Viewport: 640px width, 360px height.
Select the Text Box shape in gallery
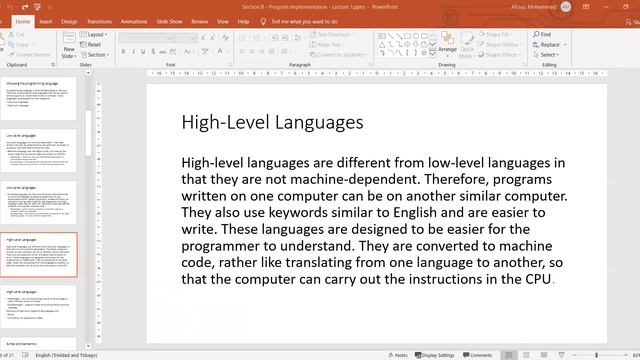[382, 36]
